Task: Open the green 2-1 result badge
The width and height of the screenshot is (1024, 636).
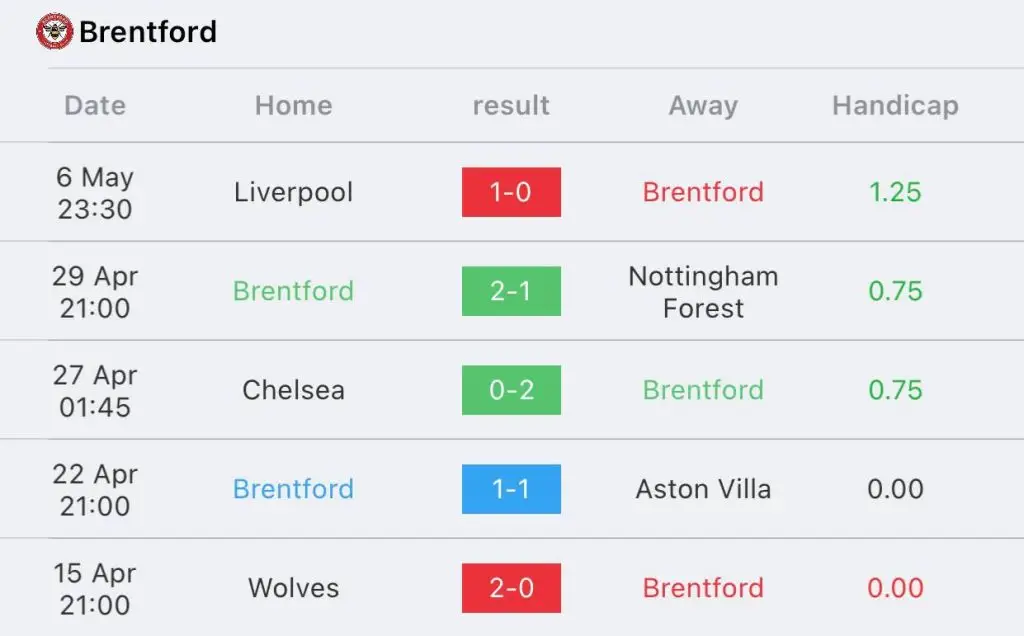Action: pos(511,291)
